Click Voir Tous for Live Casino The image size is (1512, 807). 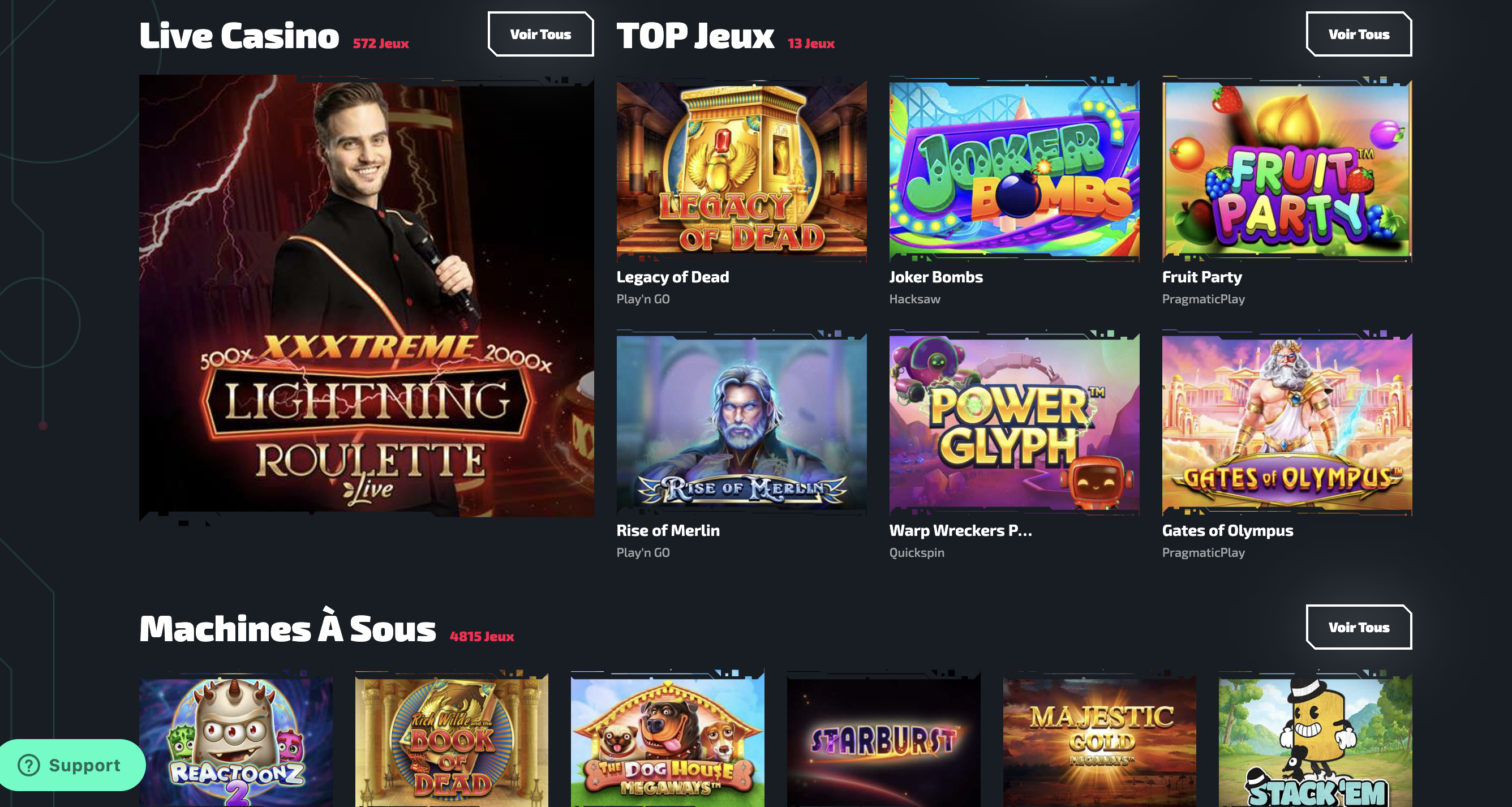coord(540,34)
